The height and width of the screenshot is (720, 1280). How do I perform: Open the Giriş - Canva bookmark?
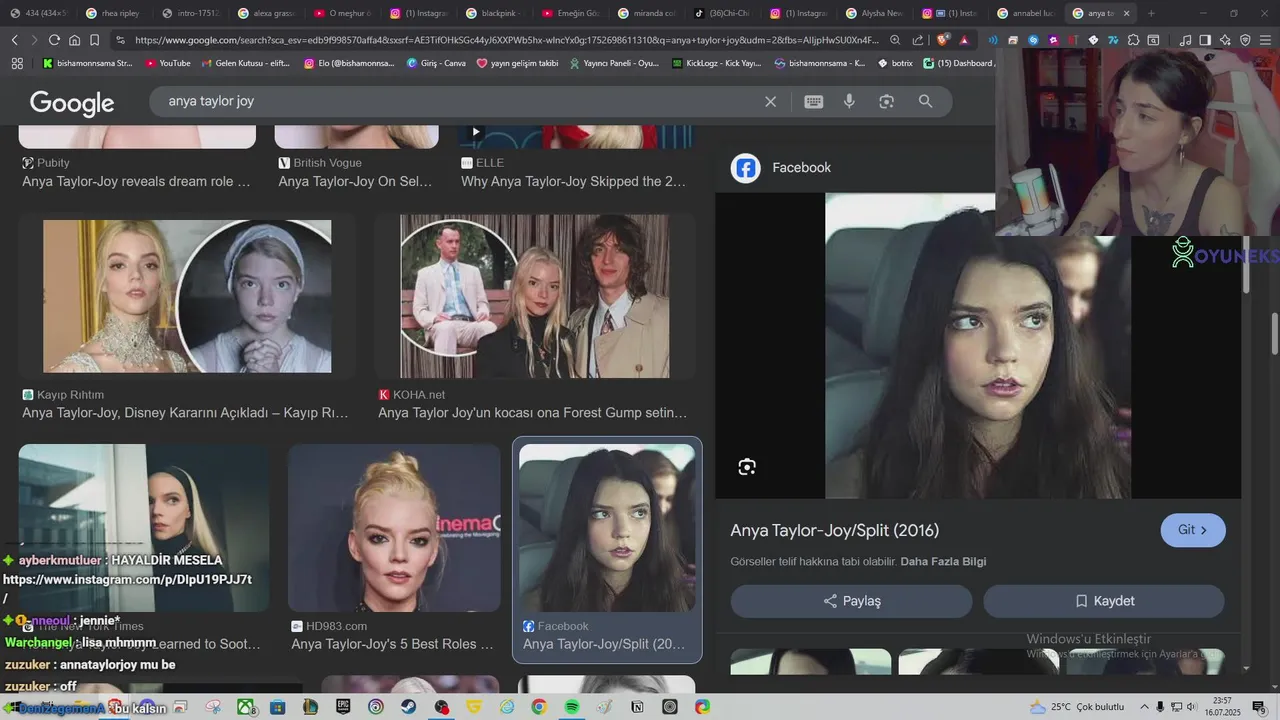[x=437, y=63]
